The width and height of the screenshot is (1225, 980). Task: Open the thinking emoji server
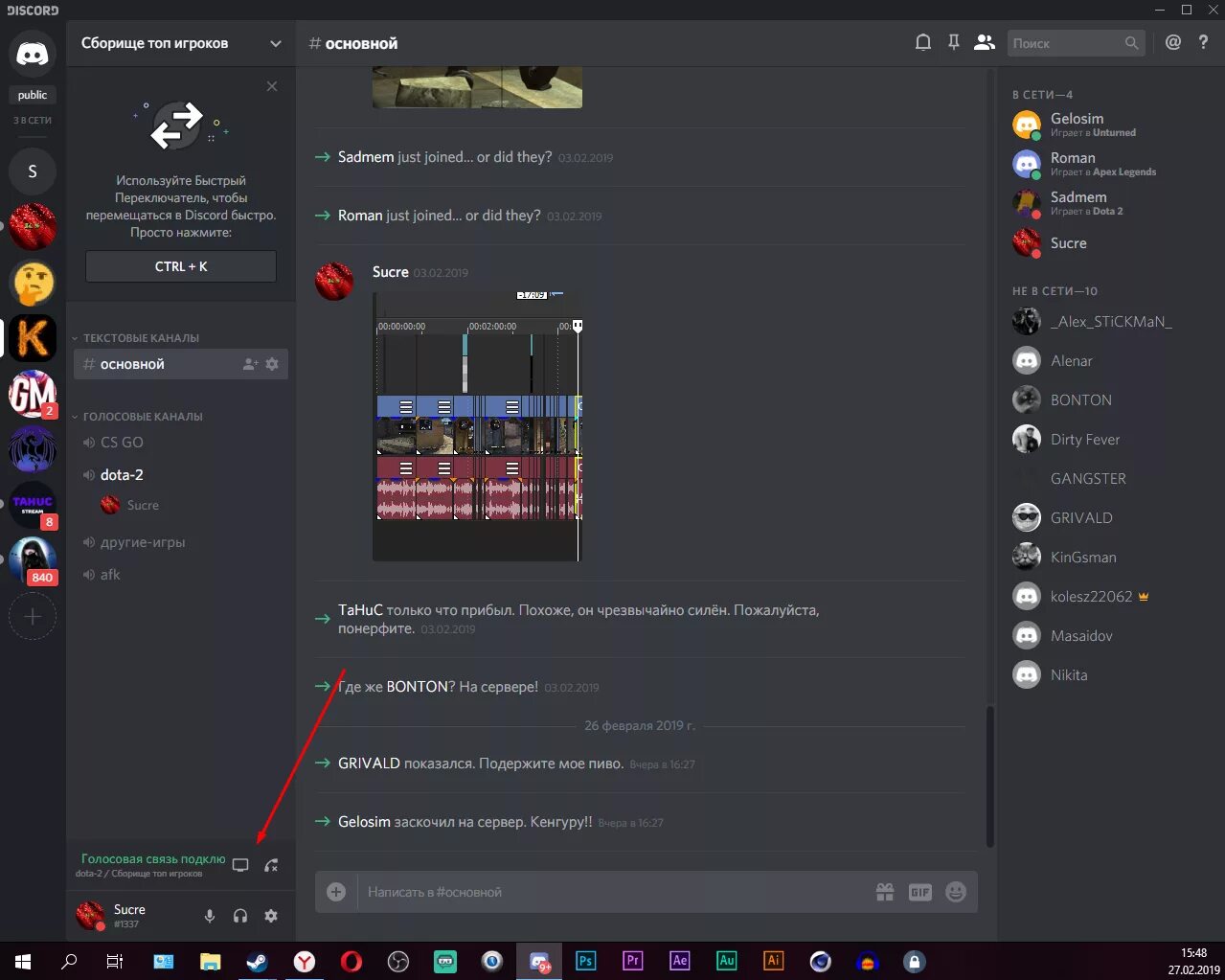tap(33, 284)
